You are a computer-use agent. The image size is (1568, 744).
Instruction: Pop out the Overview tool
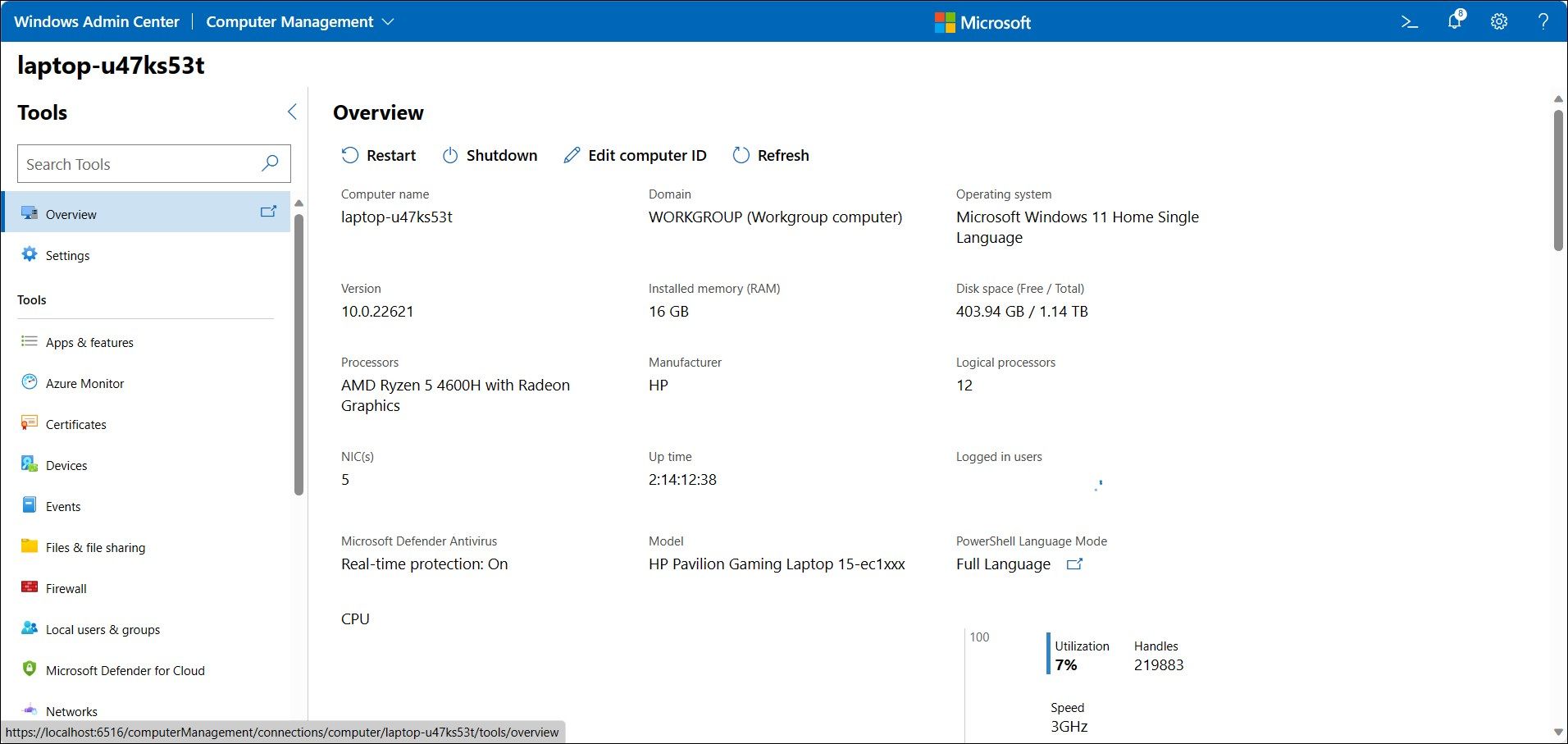(x=269, y=212)
